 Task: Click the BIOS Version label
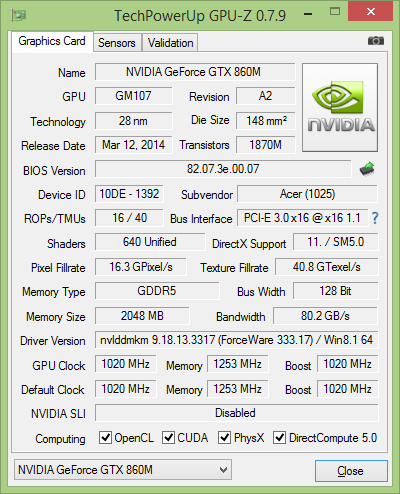(54, 171)
